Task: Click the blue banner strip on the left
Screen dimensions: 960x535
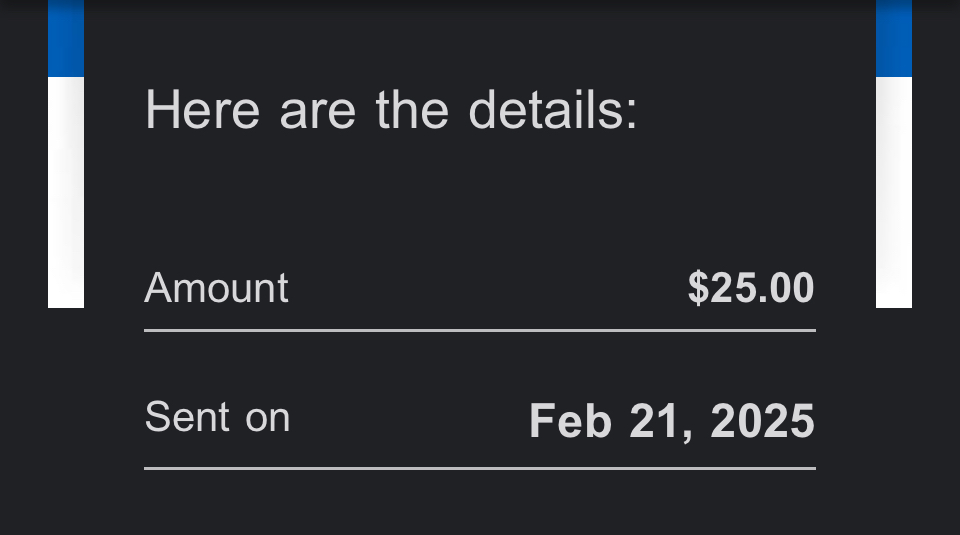Action: [x=66, y=38]
